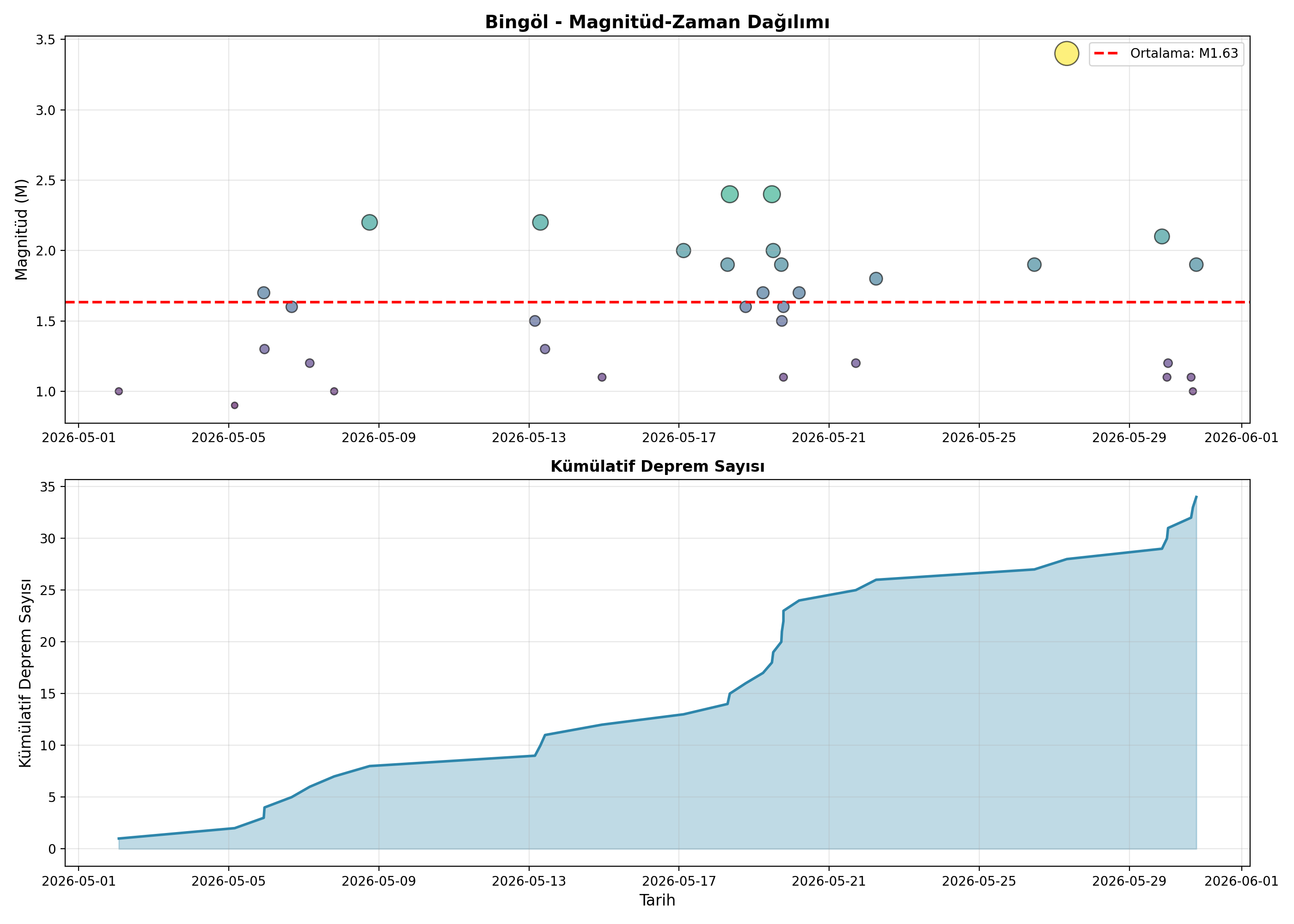Select the magnitude 1.8 data point

[x=876, y=279]
